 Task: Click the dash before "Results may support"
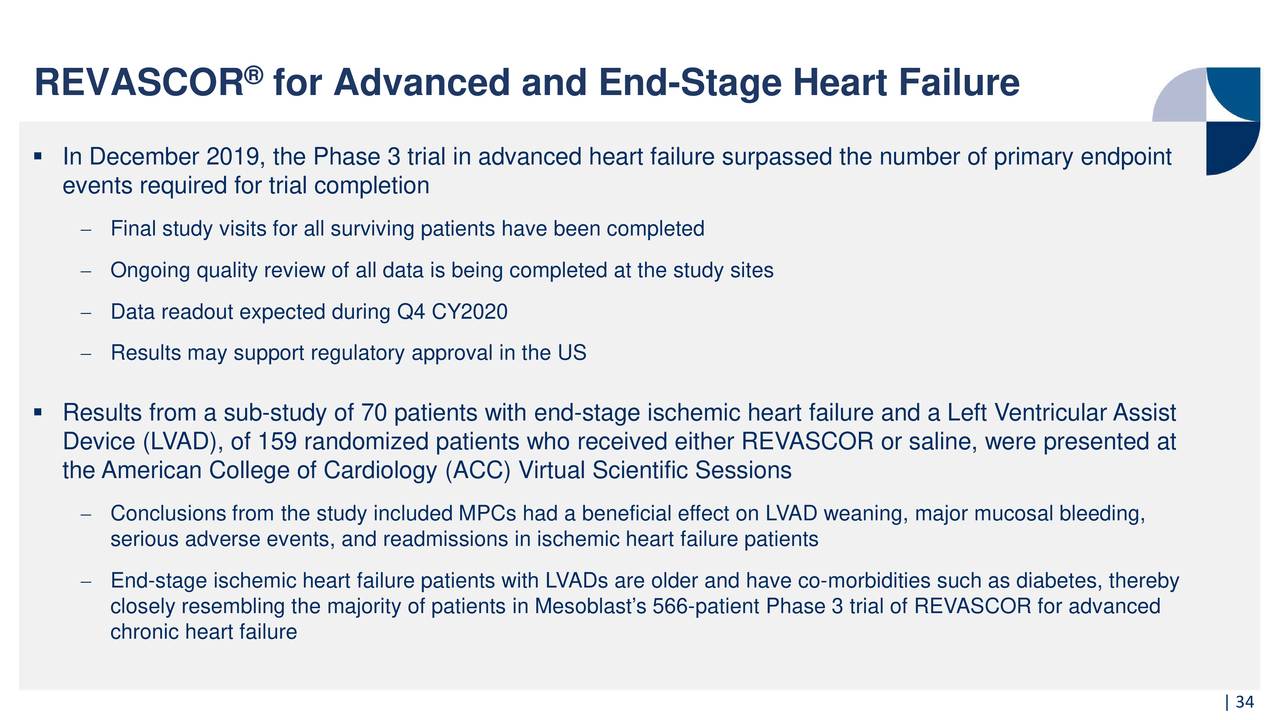[86, 355]
